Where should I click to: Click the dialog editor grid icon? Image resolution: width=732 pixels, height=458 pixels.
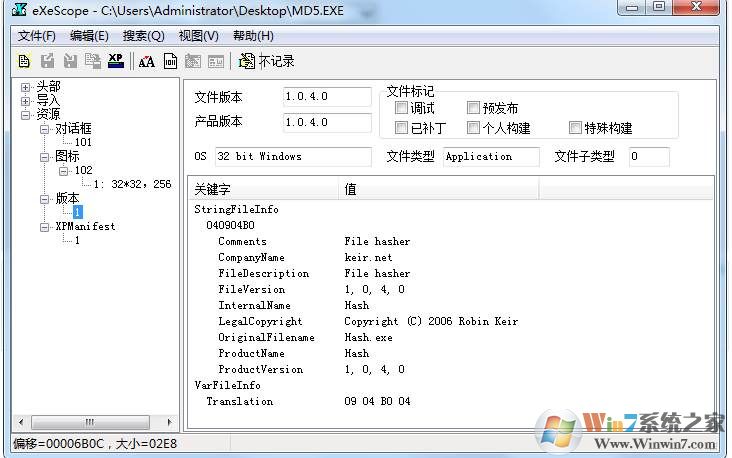(x=216, y=61)
